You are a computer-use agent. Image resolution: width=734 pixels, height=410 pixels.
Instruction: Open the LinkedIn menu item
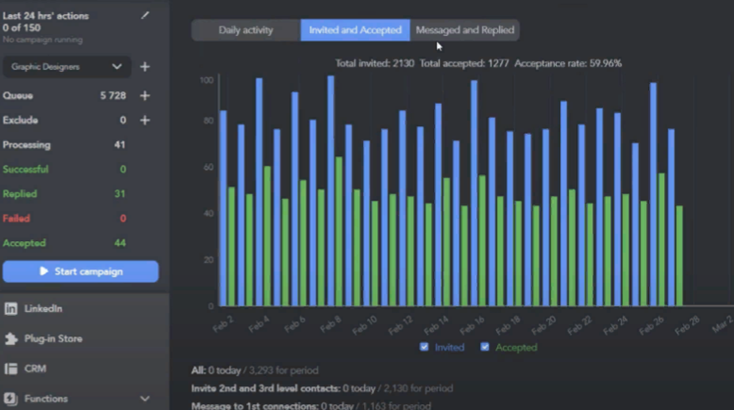pos(43,308)
